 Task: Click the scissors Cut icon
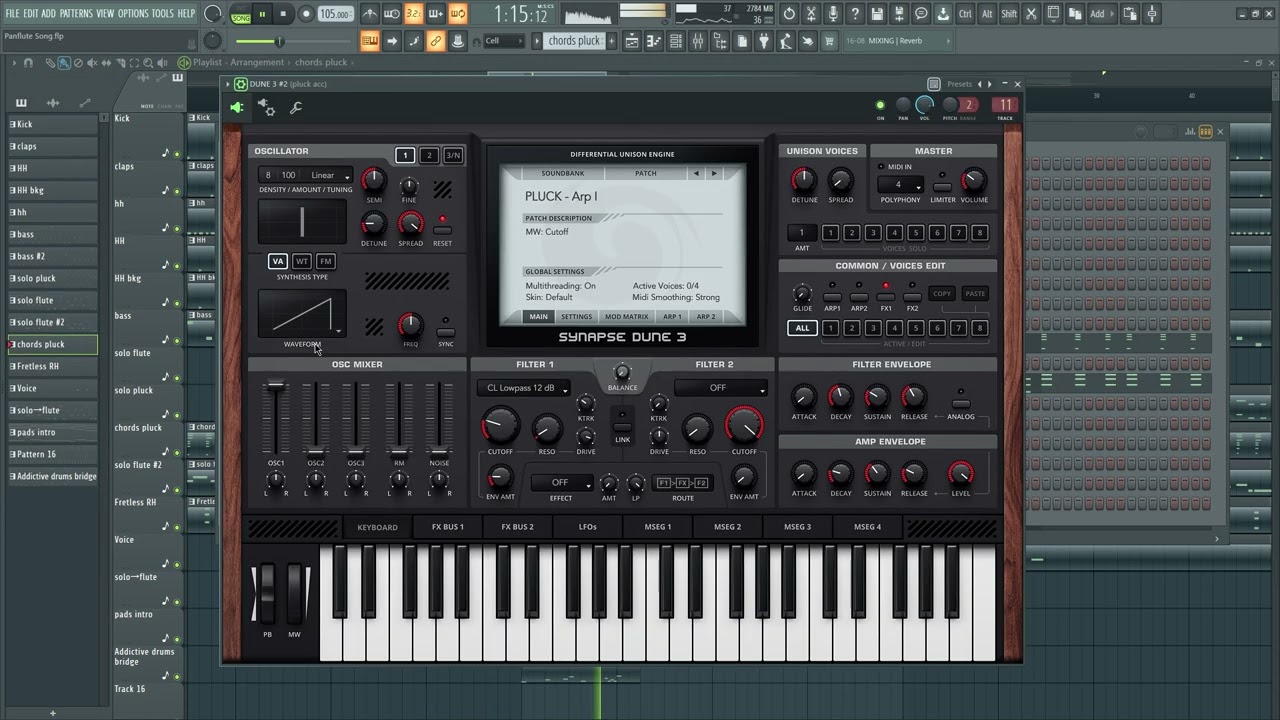coord(1031,14)
